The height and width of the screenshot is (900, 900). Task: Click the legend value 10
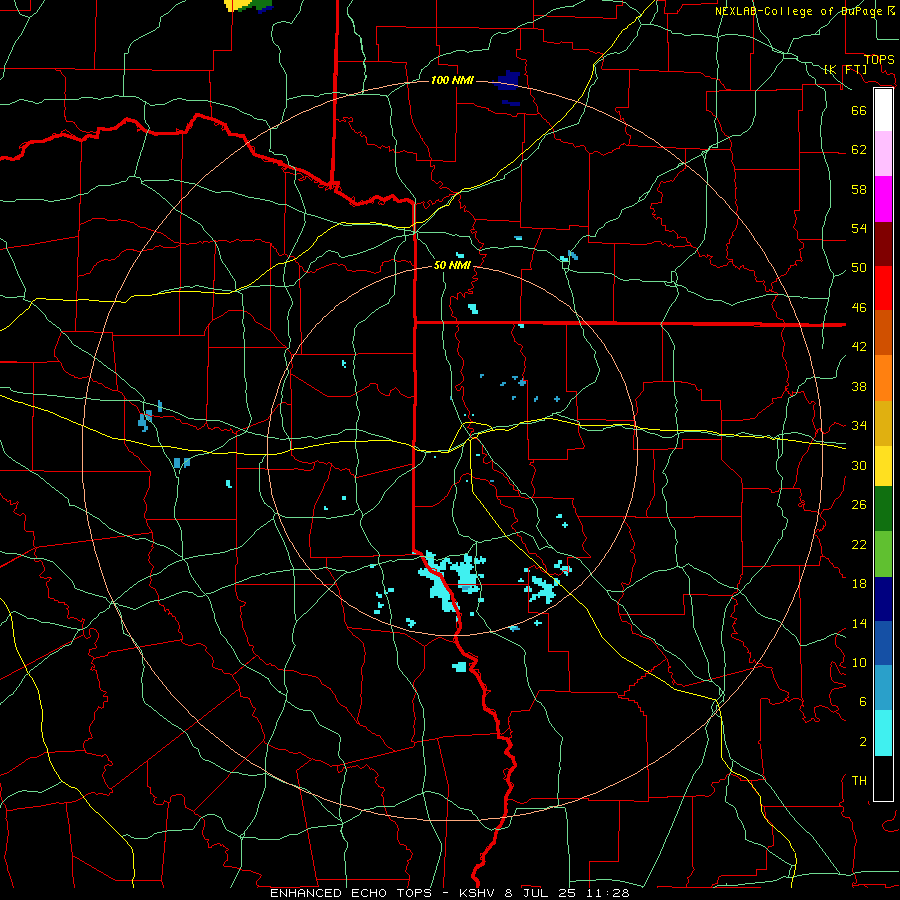pyautogui.click(x=859, y=662)
